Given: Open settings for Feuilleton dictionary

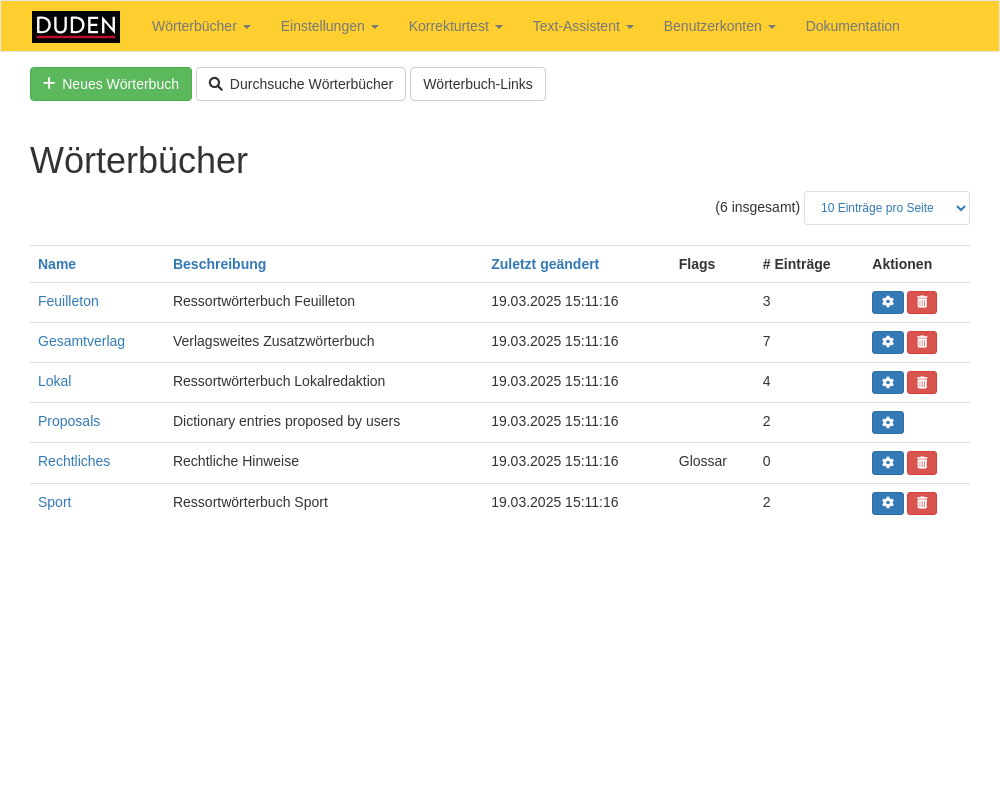Looking at the screenshot, I should click(887, 302).
